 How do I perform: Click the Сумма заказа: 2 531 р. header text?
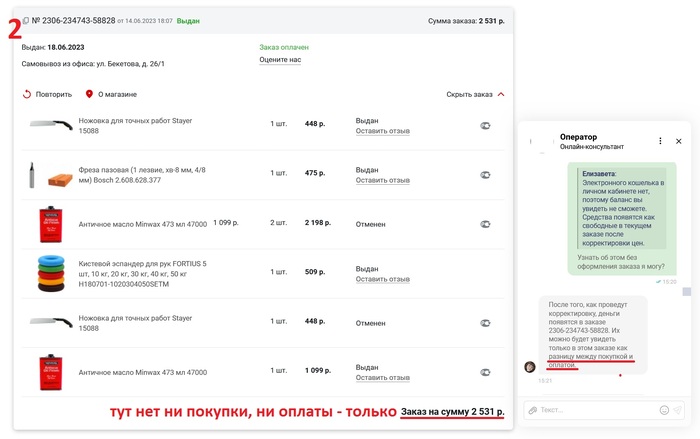coord(466,21)
